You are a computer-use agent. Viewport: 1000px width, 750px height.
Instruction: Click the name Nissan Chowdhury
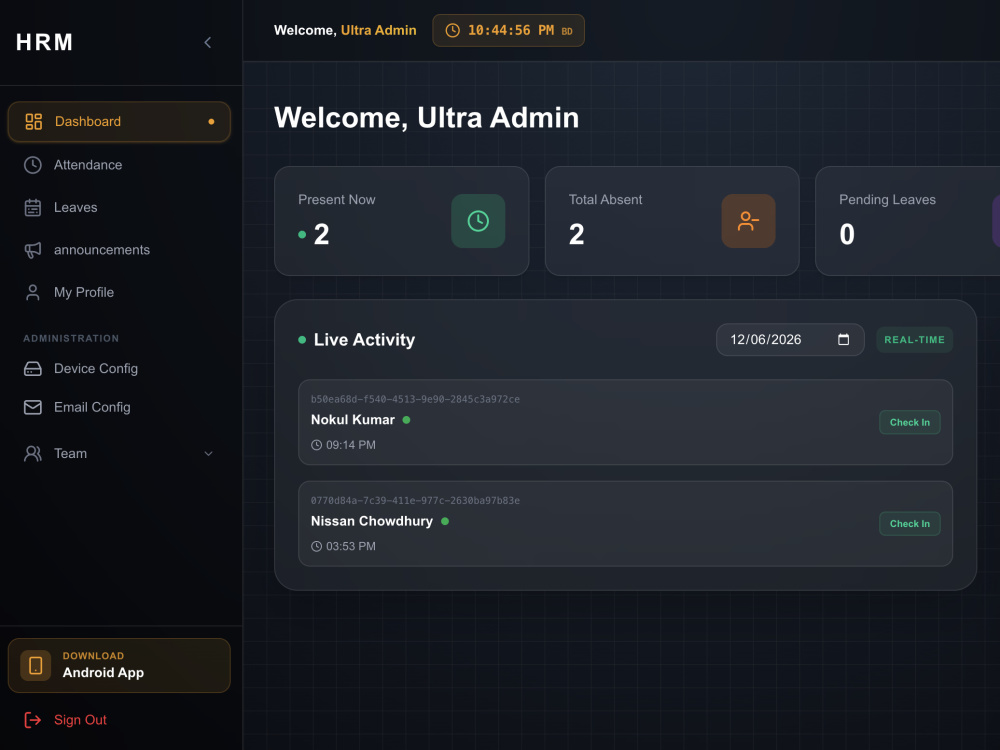(372, 521)
